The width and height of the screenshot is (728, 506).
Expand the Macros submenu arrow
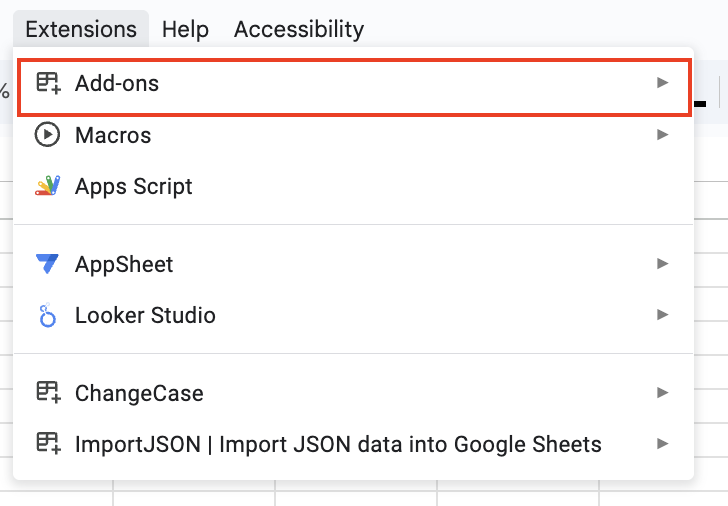pos(662,135)
